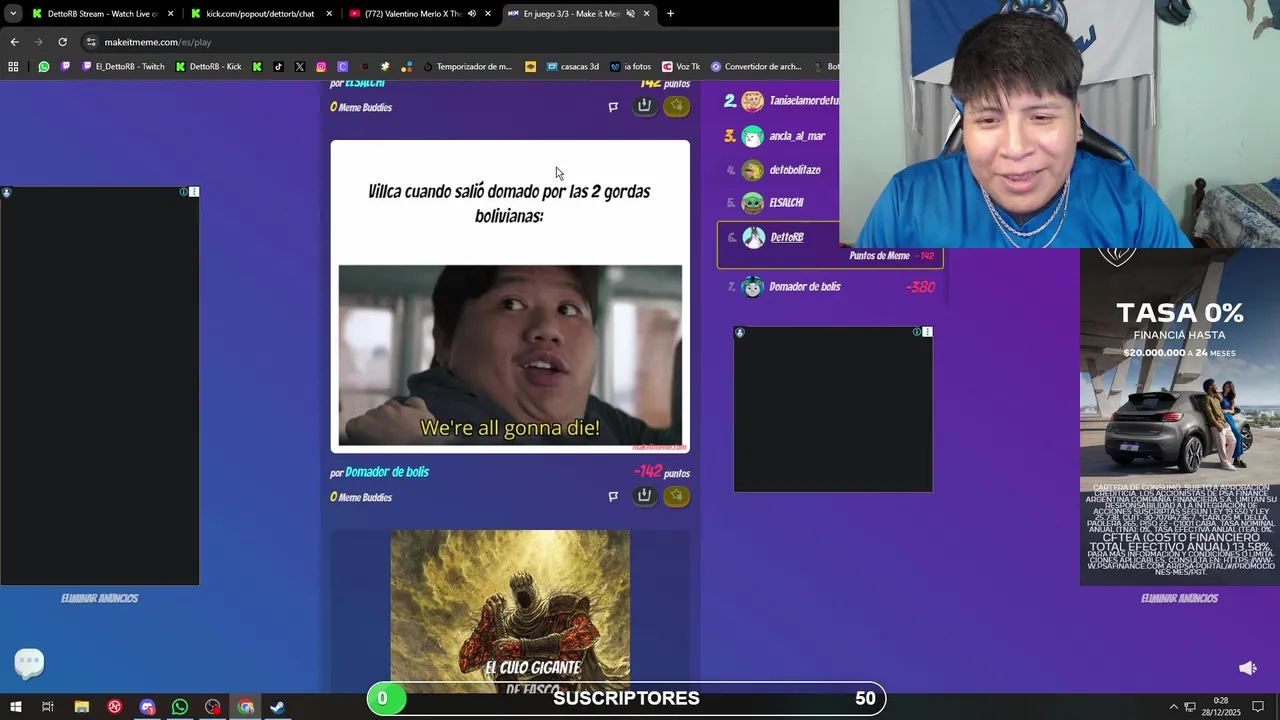The height and width of the screenshot is (720, 1280).
Task: Click detobolitazo avatar in ranking
Action: [x=753, y=170]
